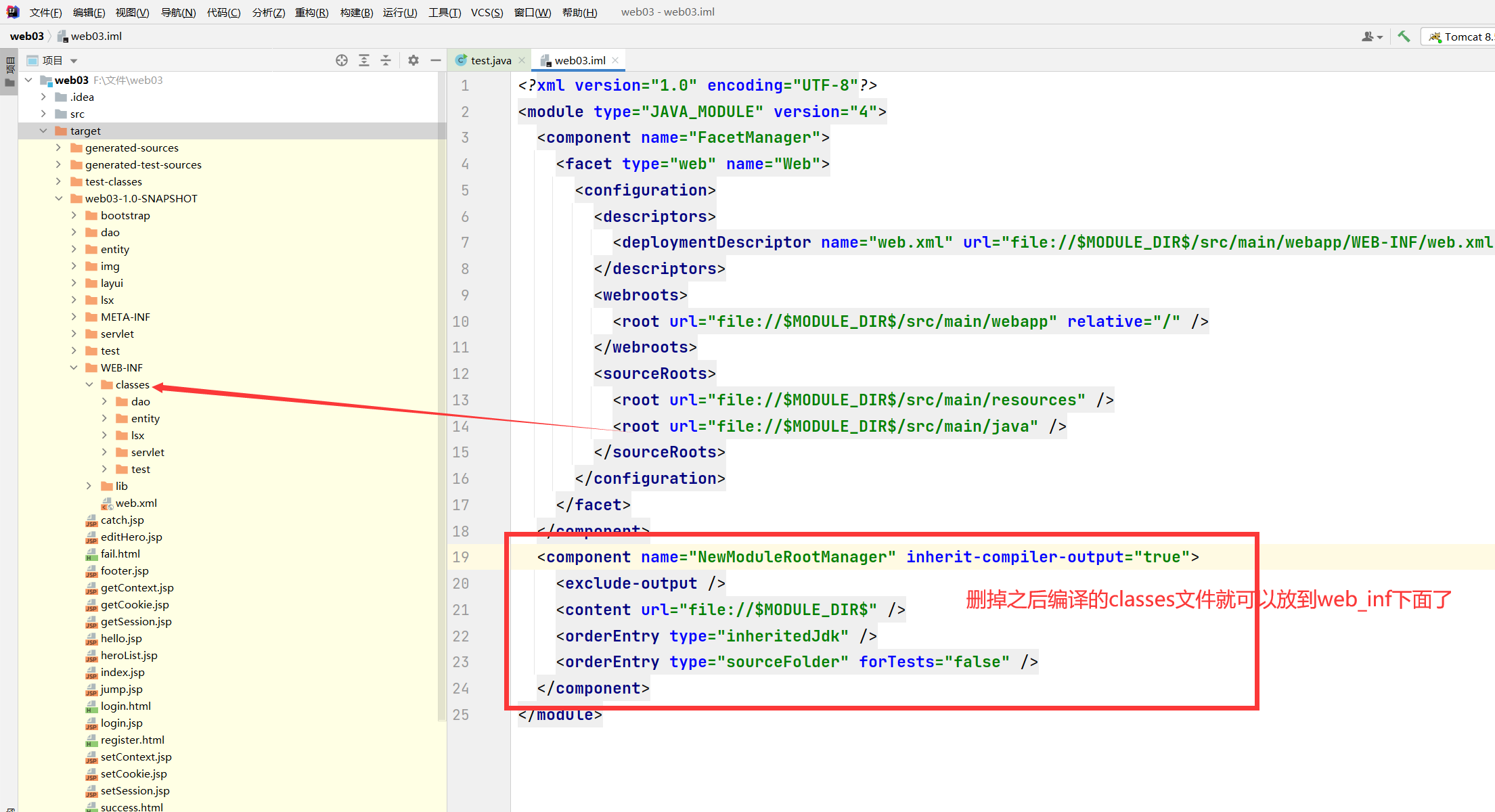1495x812 pixels.
Task: Hide the project tool window with minus icon
Action: coord(436,60)
